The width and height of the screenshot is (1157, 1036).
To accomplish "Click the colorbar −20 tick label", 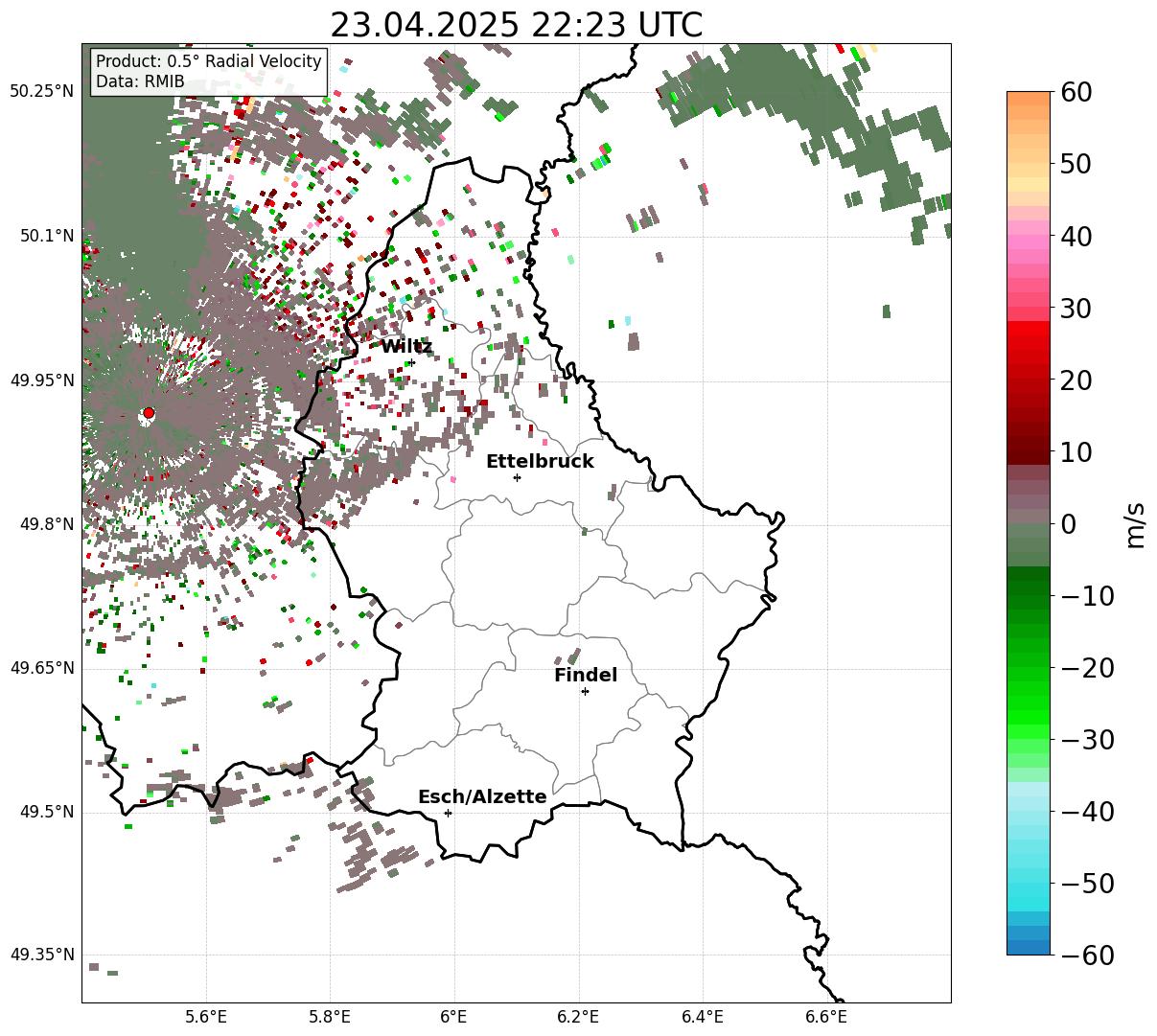I will click(x=1087, y=668).
